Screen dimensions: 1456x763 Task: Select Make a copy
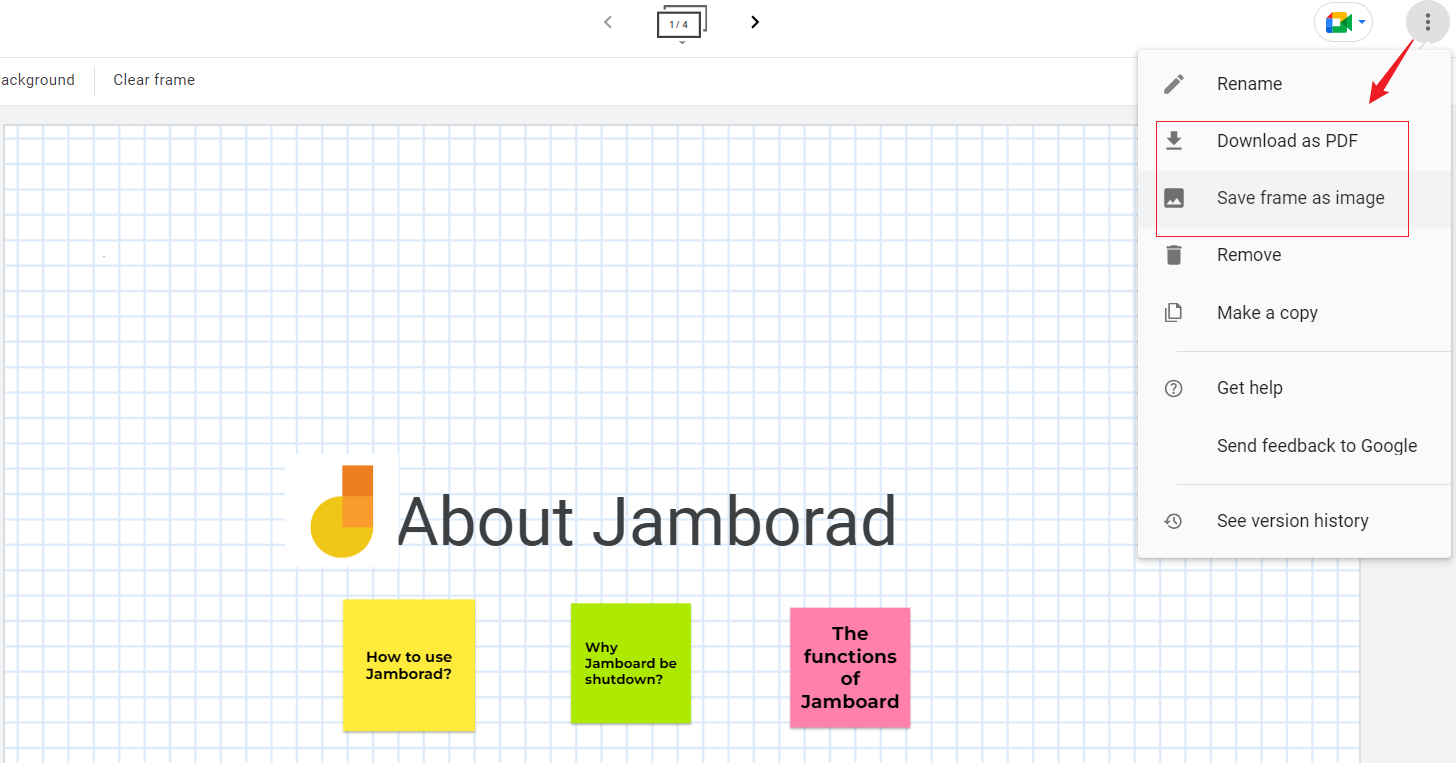click(x=1294, y=313)
